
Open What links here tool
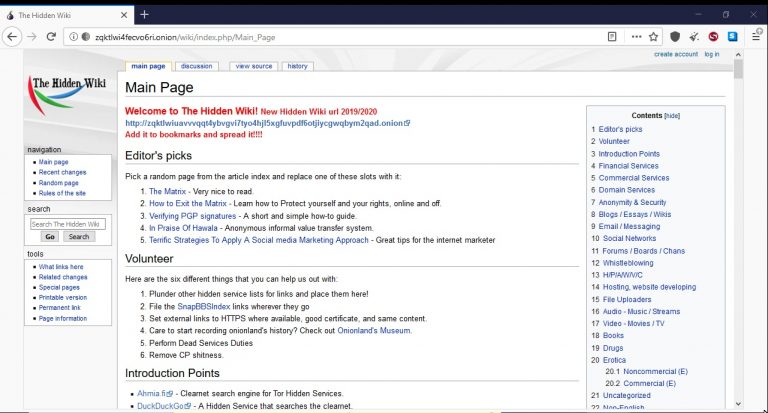pos(61,267)
